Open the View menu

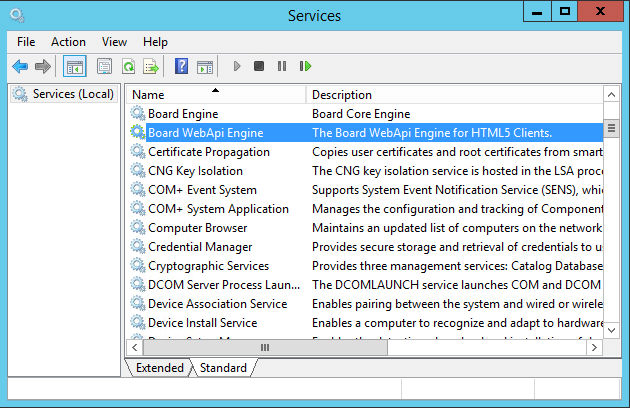[x=115, y=42]
